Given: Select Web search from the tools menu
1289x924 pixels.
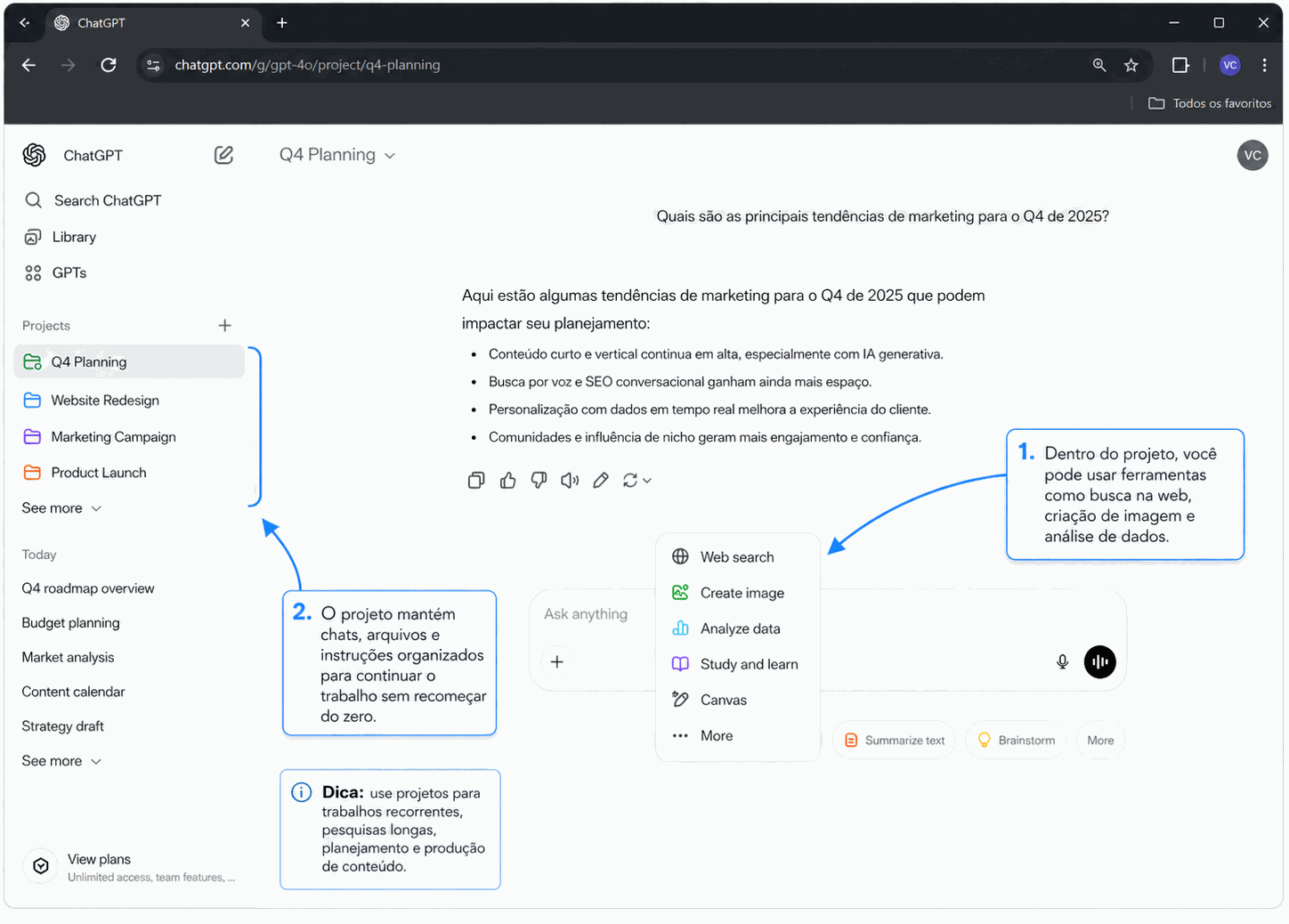Looking at the screenshot, I should pos(736,557).
